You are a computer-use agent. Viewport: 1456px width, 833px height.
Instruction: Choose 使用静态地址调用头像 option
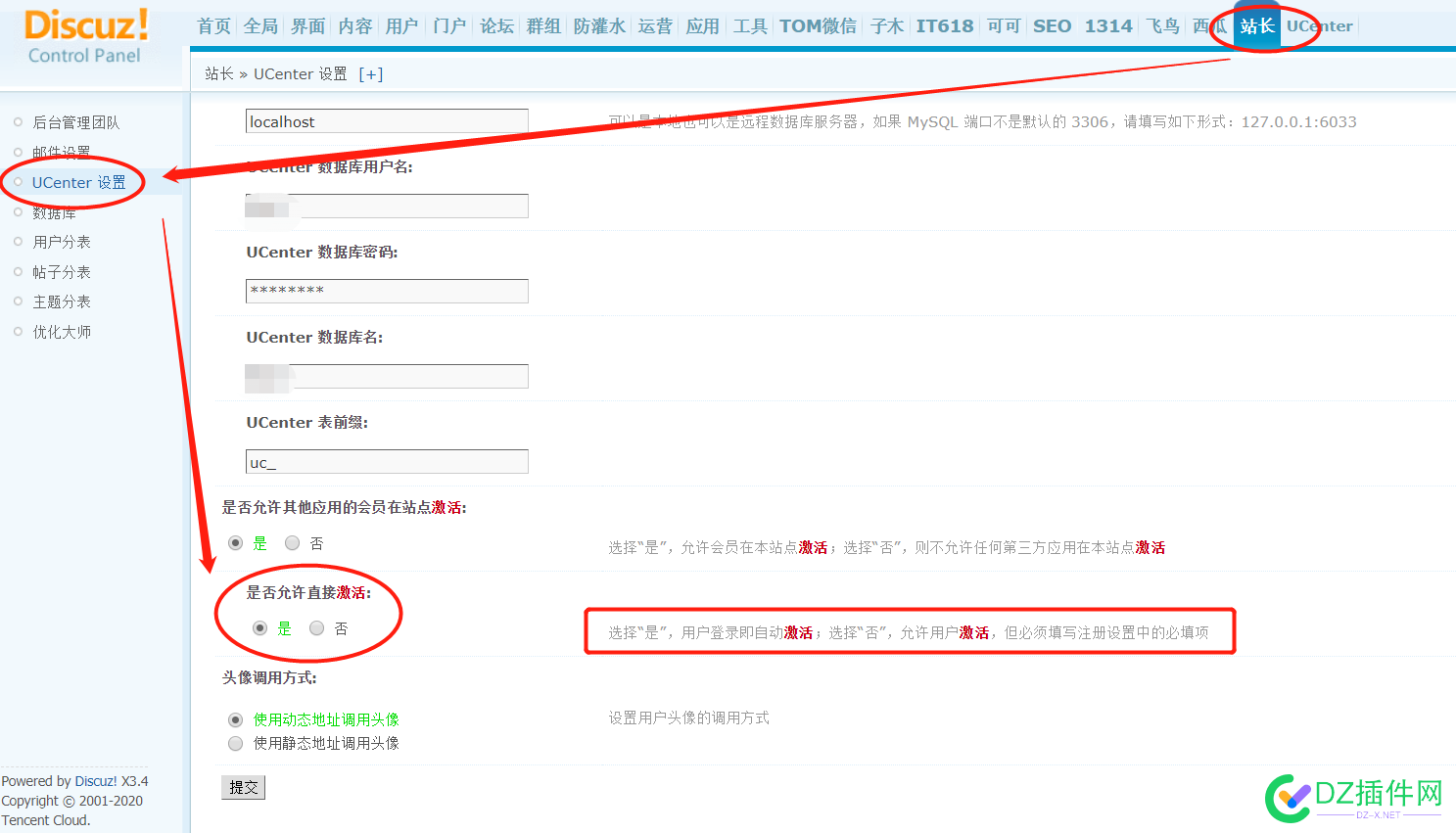pos(235,744)
